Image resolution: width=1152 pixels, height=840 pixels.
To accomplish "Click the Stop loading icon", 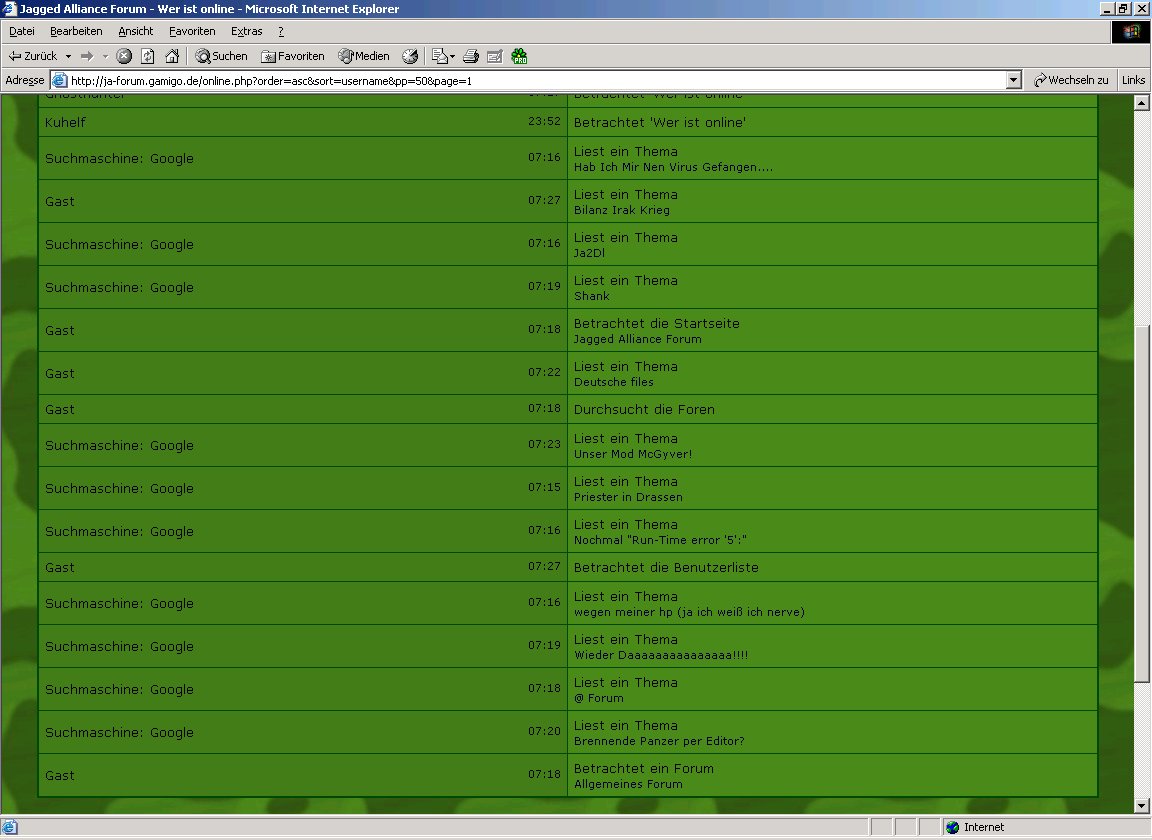I will click(124, 57).
